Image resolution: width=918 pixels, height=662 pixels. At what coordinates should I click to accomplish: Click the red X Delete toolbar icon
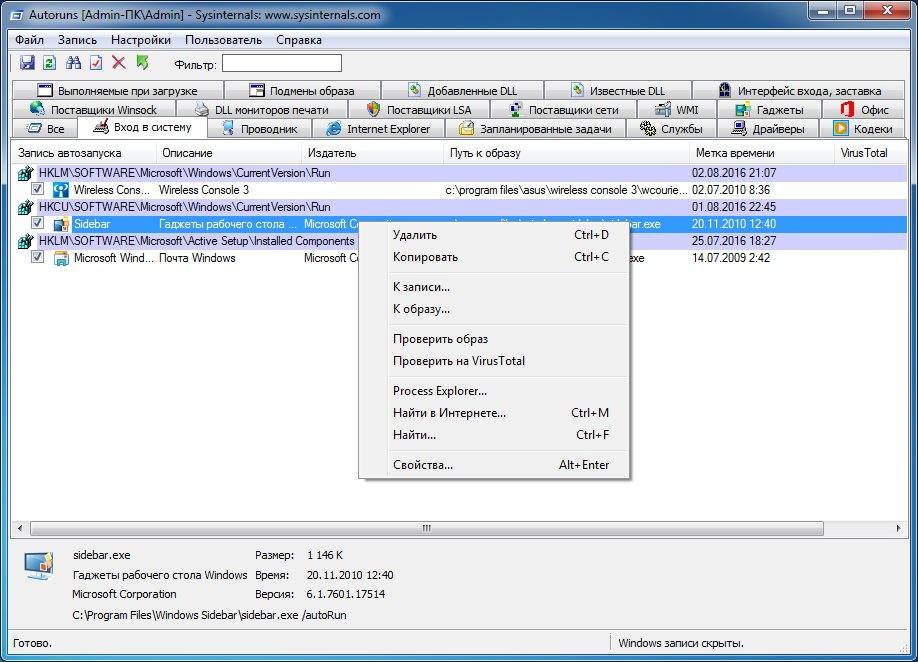(x=119, y=63)
